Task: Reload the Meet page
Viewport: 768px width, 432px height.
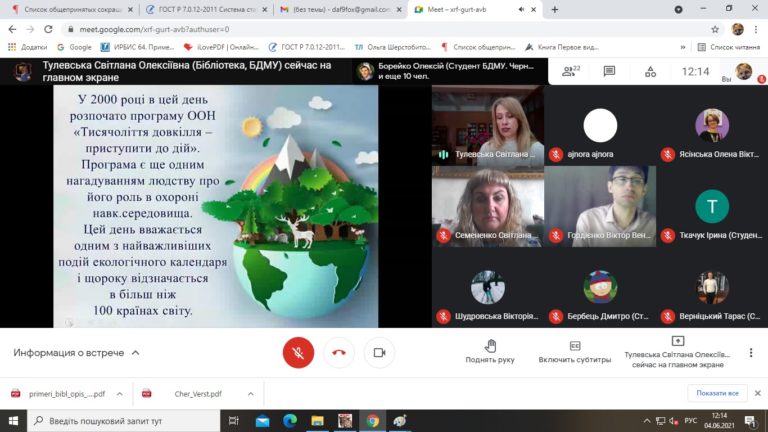Action: point(48,29)
